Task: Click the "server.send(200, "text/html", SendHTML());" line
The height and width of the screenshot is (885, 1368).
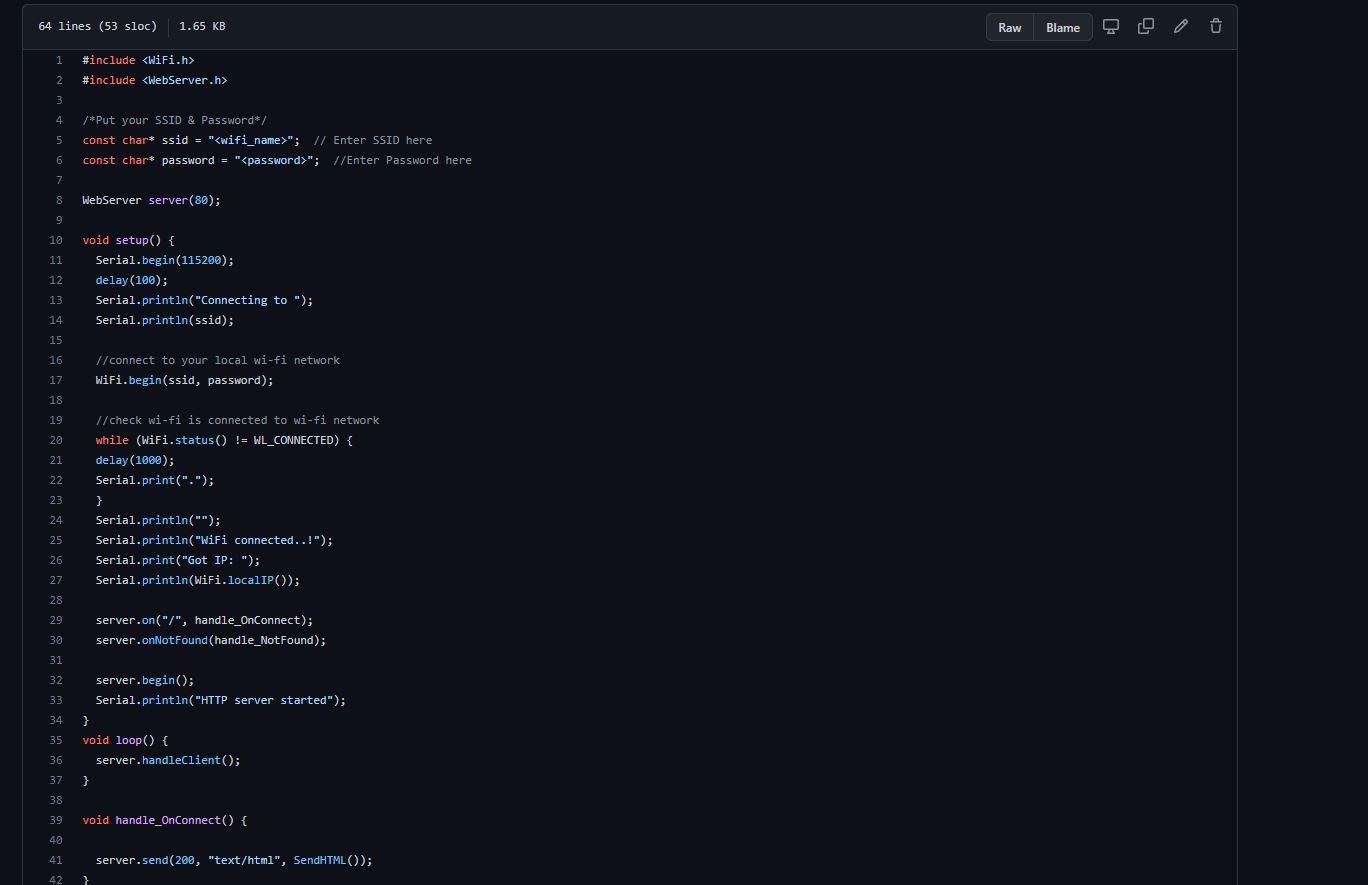Action: pos(234,860)
